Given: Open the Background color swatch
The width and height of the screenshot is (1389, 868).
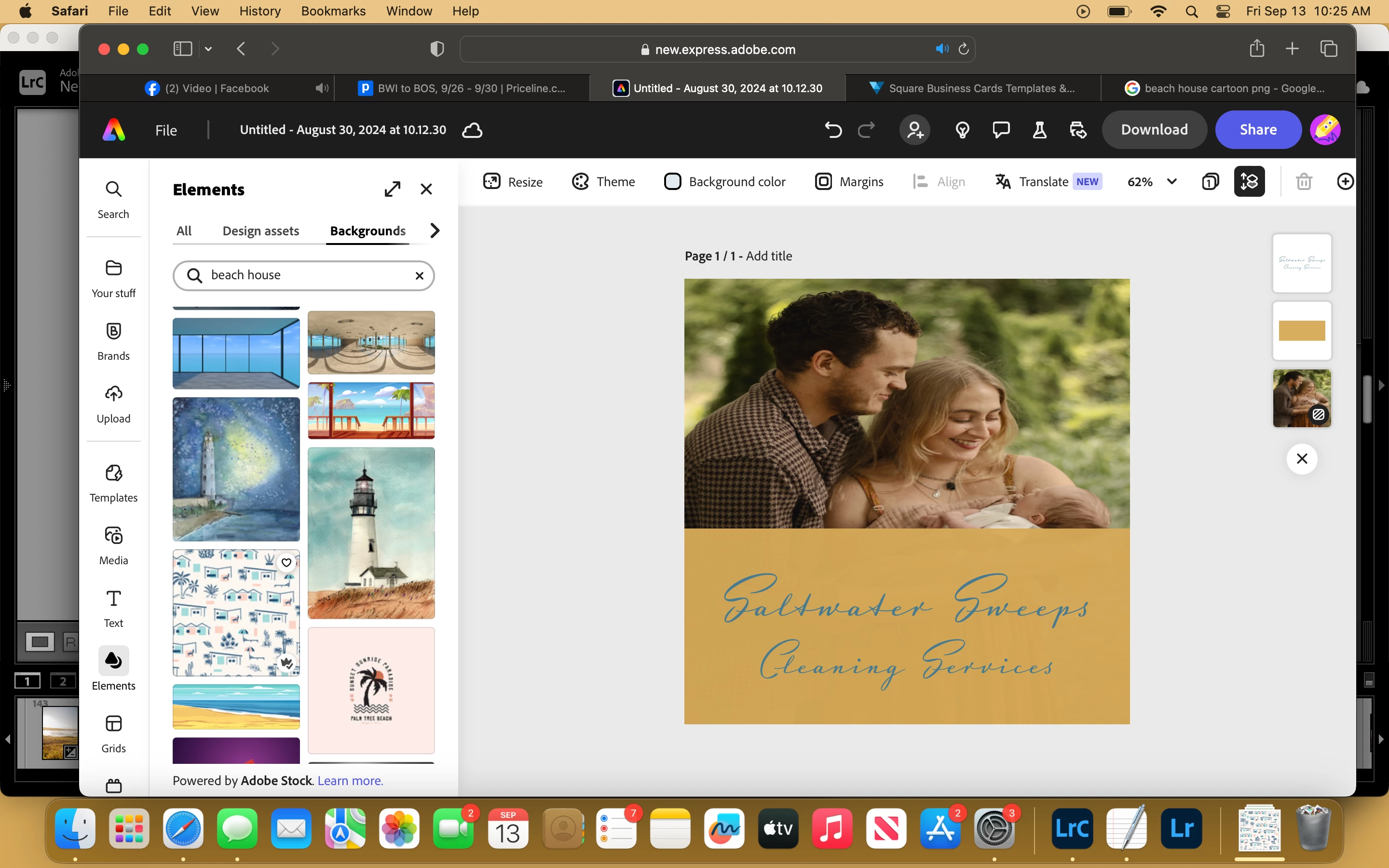Looking at the screenshot, I should (672, 181).
